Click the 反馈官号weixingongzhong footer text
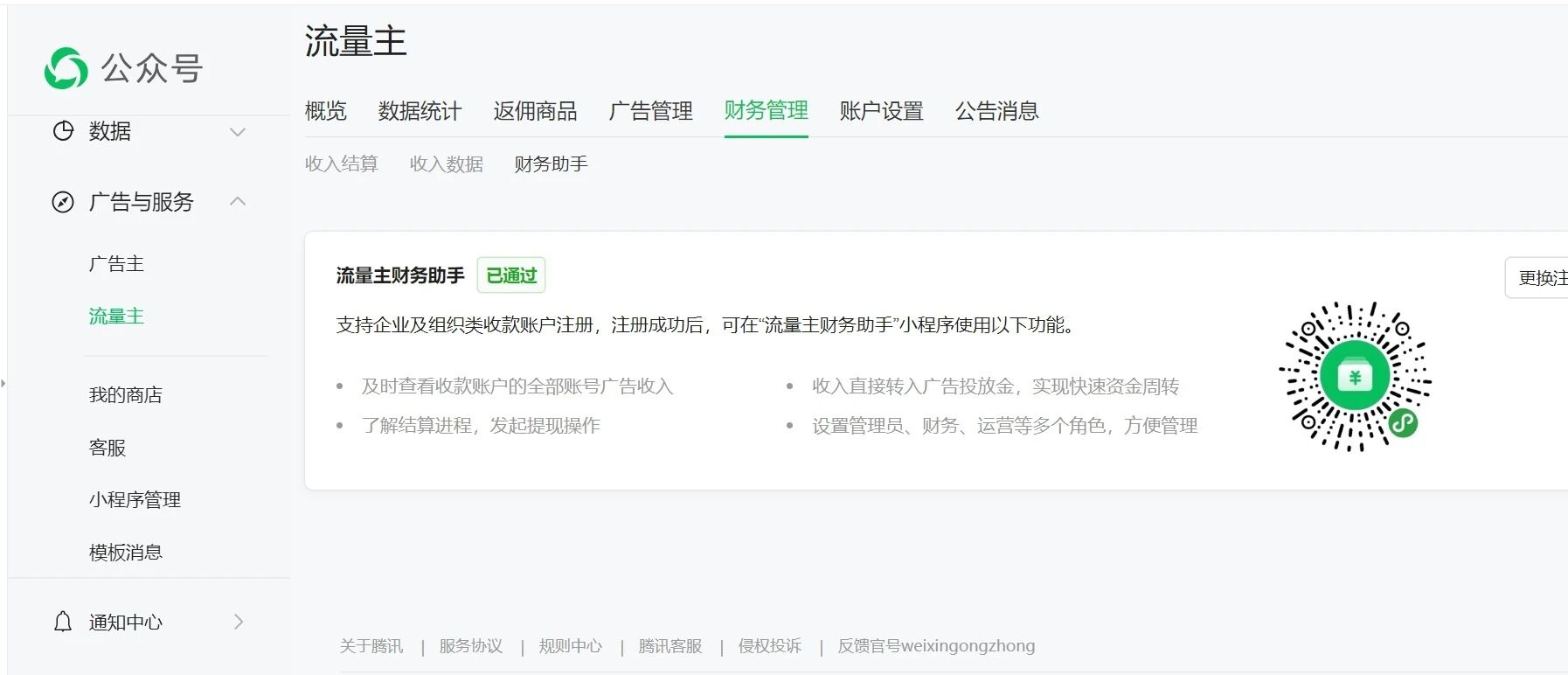This screenshot has height=675, width=1568. tap(936, 646)
